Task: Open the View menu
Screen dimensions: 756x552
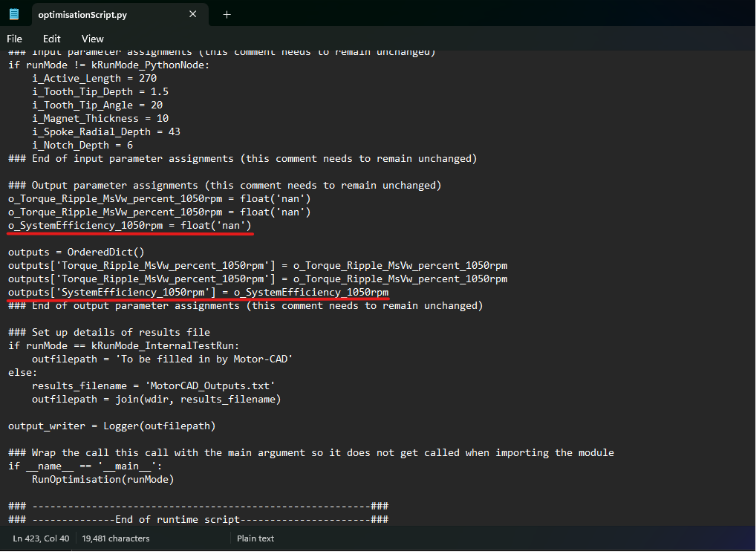Action: [x=92, y=38]
